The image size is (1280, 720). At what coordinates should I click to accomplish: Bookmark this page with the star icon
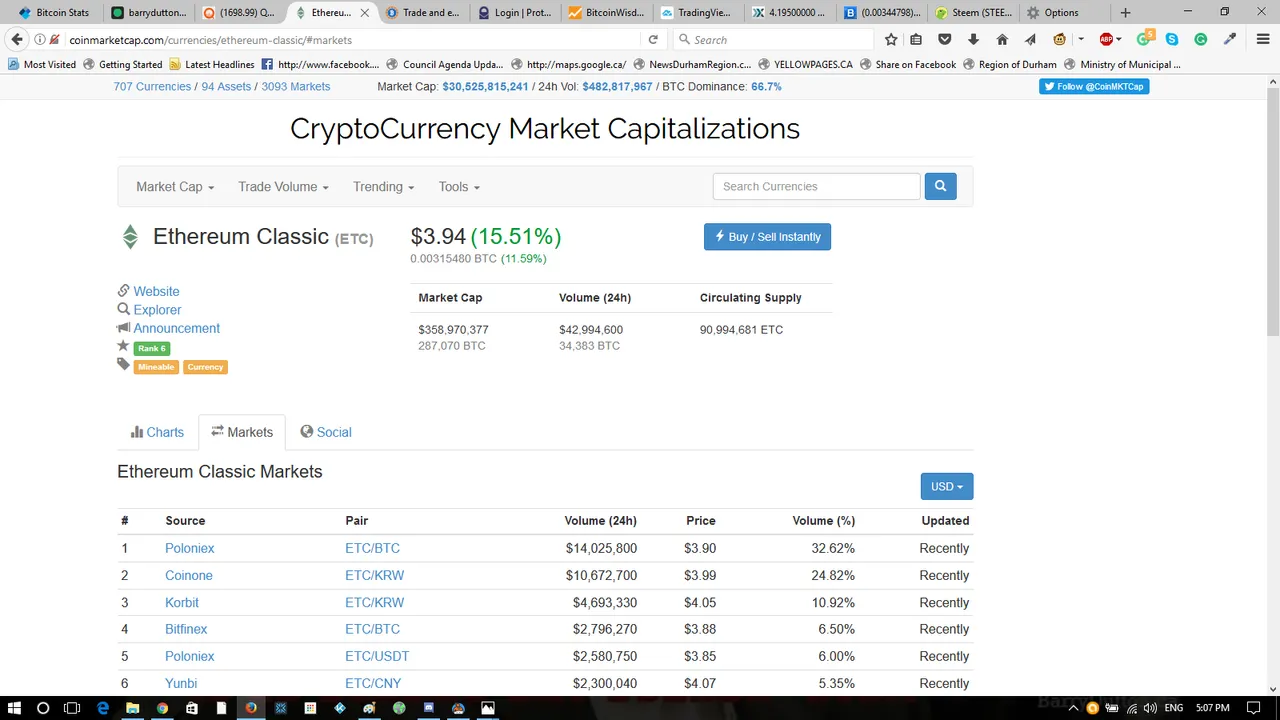coord(891,40)
